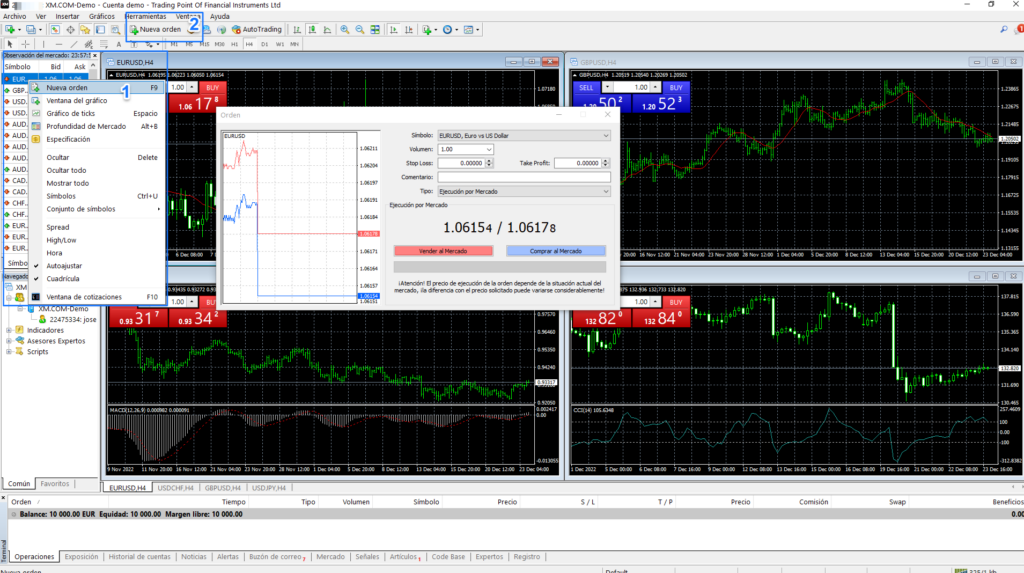Click the Vender al Mercado button

(x=443, y=251)
